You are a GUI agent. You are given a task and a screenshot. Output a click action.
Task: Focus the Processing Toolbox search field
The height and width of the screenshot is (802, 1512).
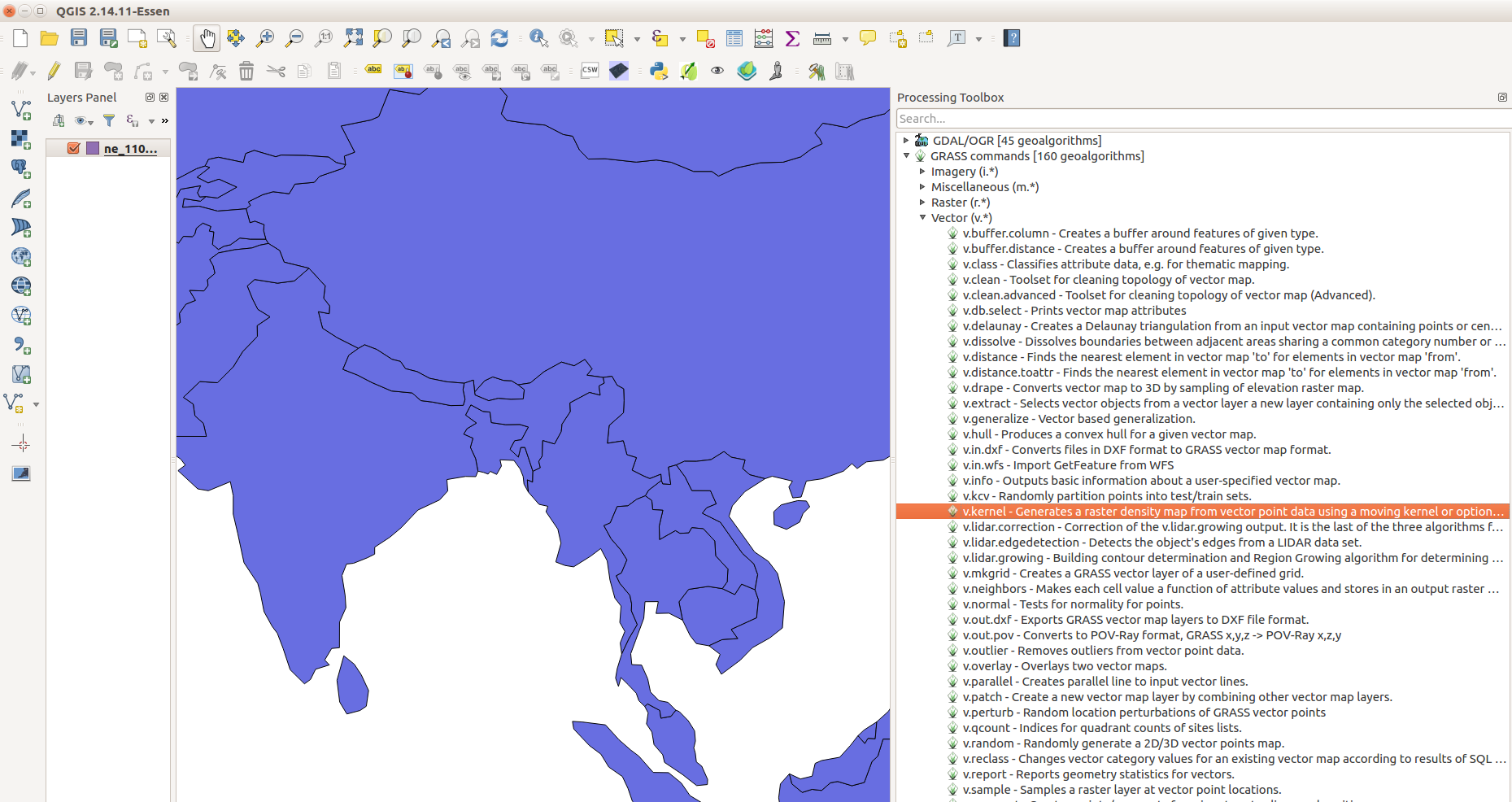1202,119
